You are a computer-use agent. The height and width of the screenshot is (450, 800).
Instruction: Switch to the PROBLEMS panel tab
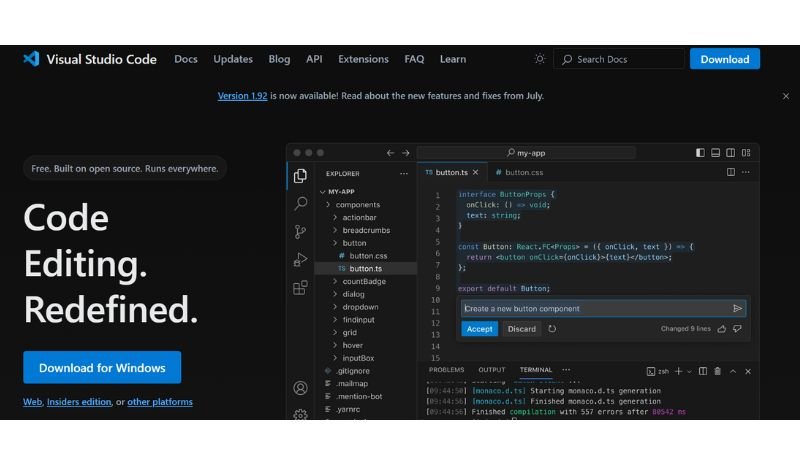[x=446, y=370]
